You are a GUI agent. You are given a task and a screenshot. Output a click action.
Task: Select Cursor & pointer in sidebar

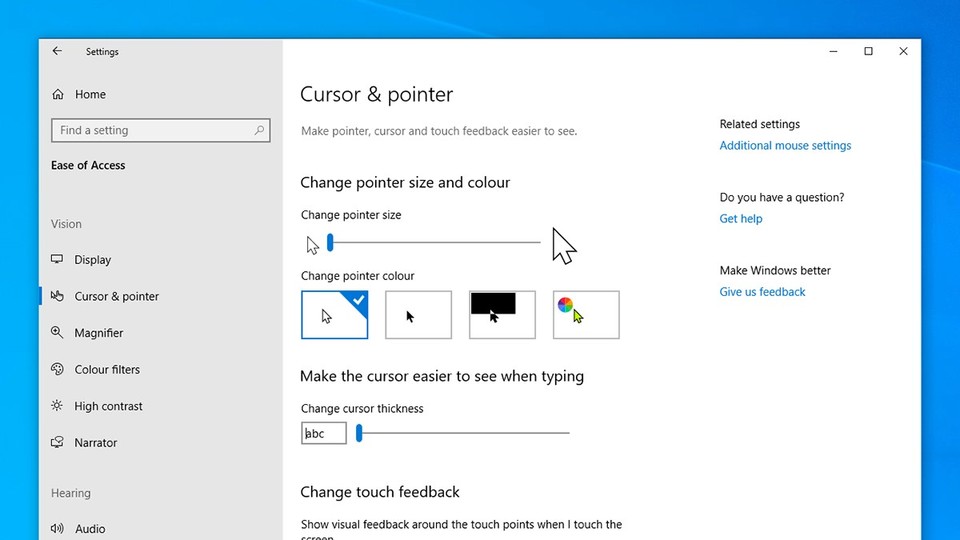[116, 296]
